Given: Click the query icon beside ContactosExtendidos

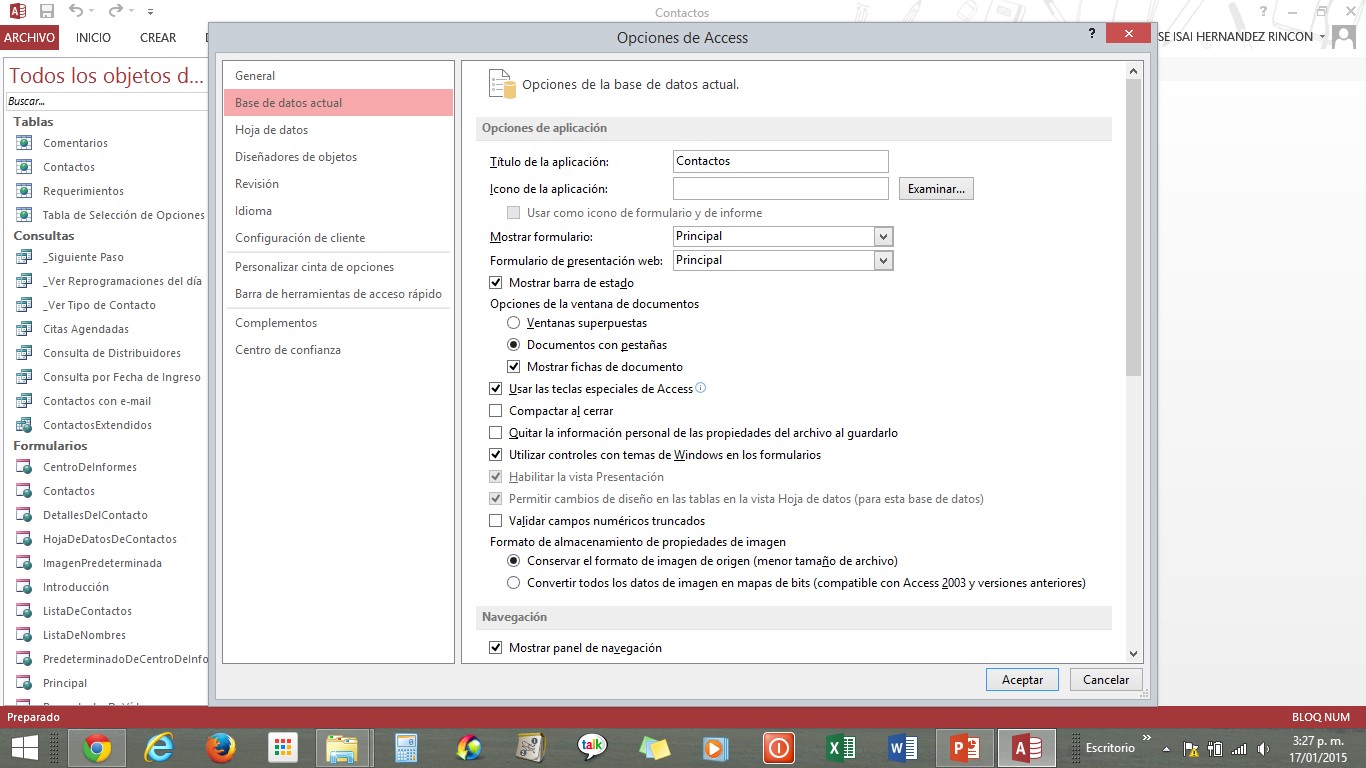Looking at the screenshot, I should click(24, 425).
